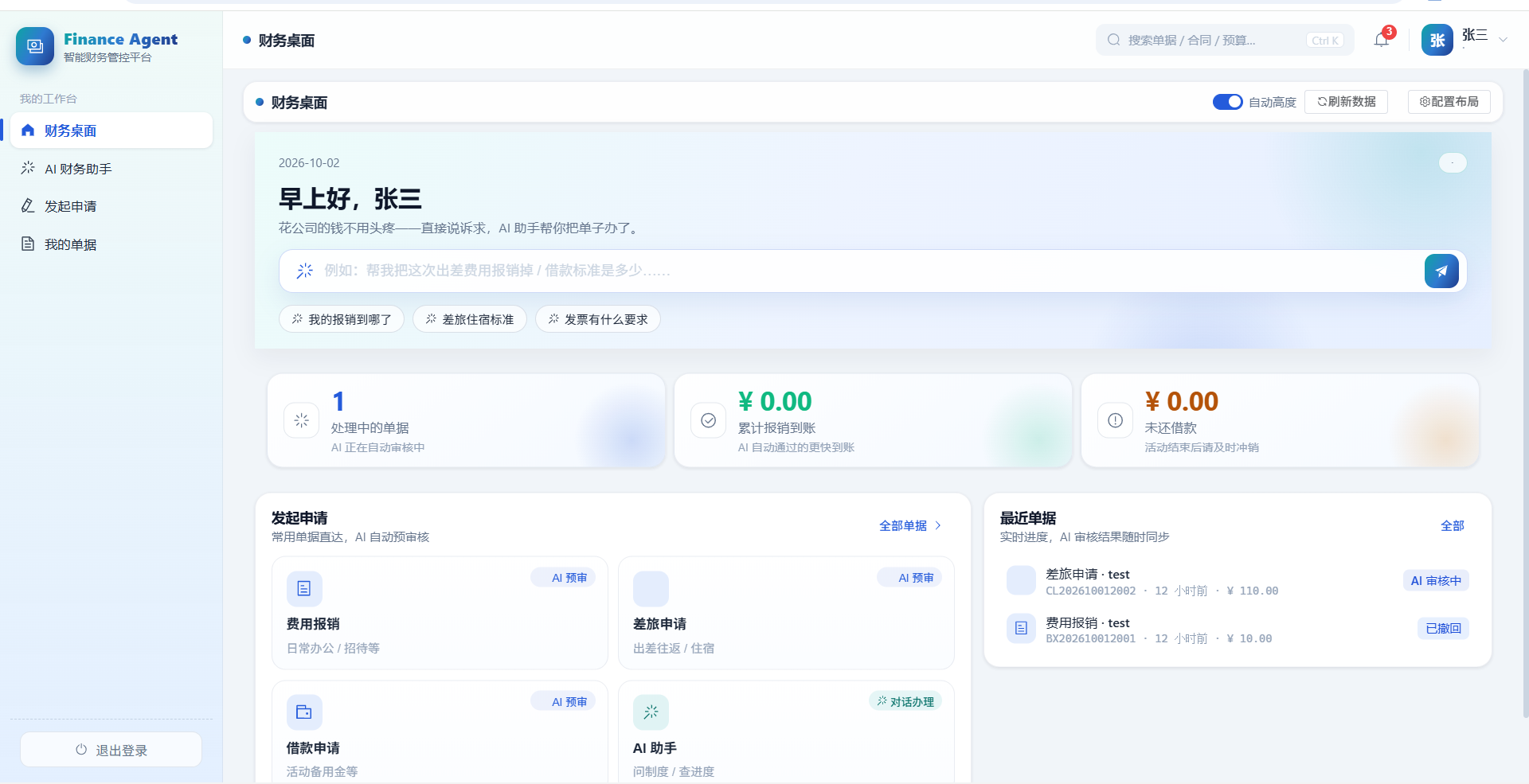The height and width of the screenshot is (784, 1529).
Task: Select the 差旅住宿标准 suggestion chip
Action: tap(470, 319)
